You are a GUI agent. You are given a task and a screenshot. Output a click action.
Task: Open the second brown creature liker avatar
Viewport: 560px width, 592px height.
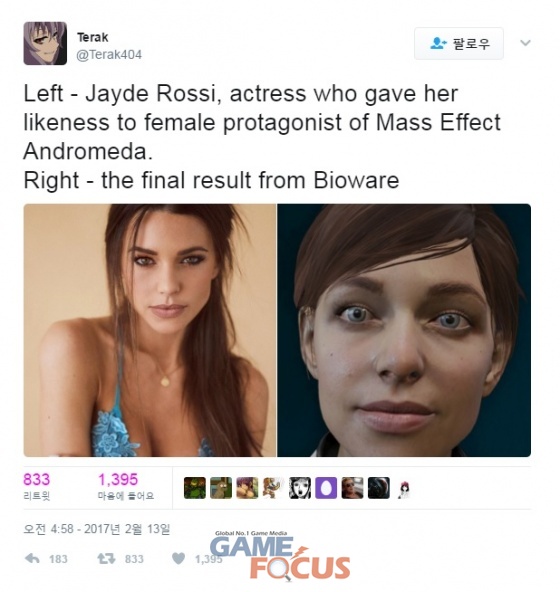(221, 488)
